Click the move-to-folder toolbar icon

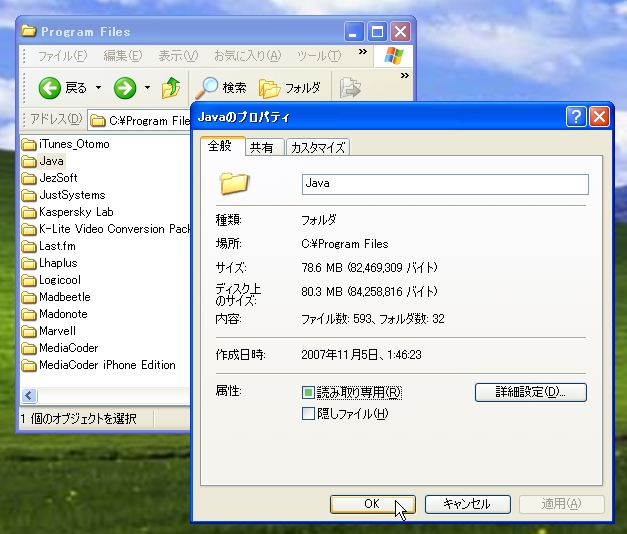coord(350,88)
